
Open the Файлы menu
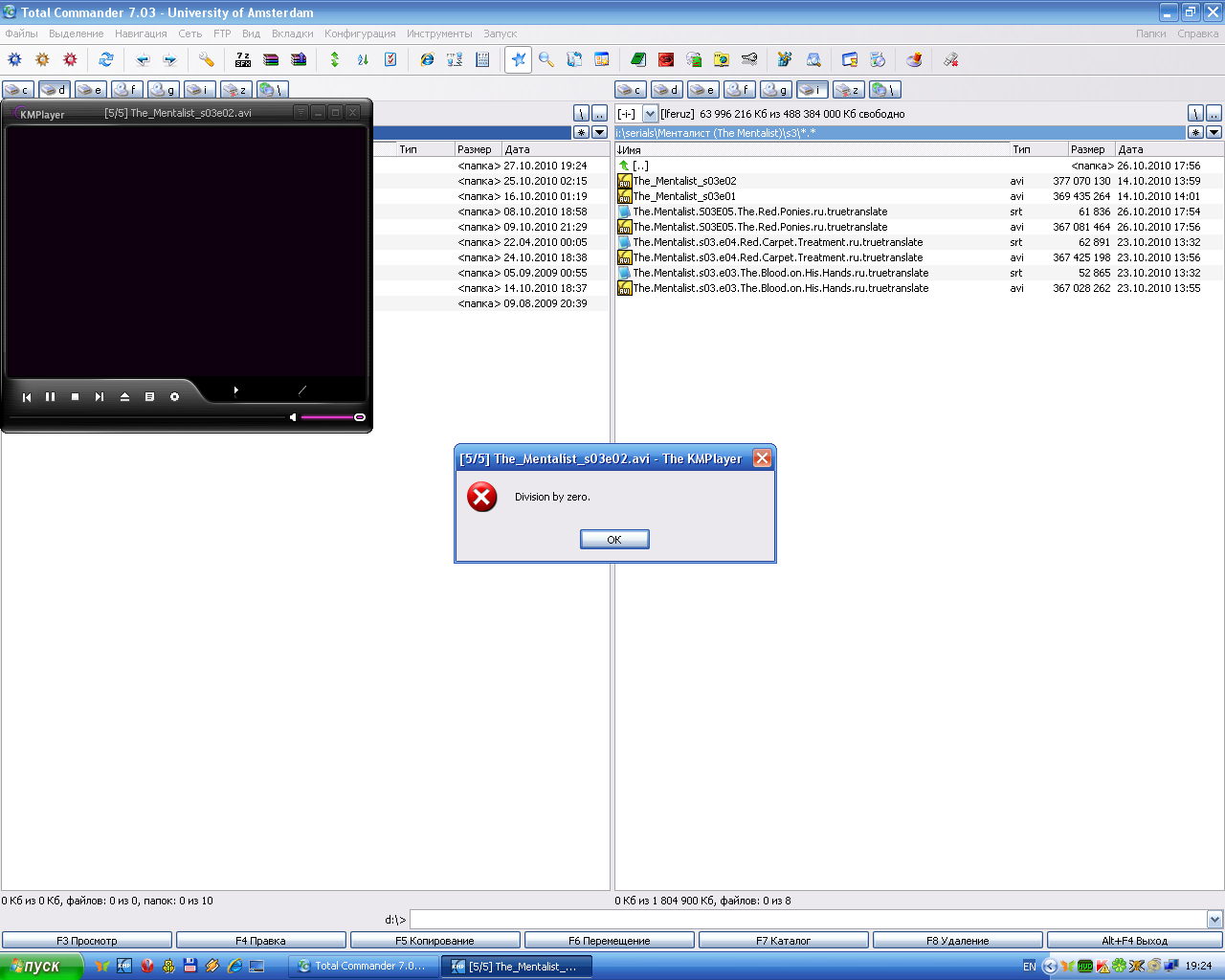point(22,33)
